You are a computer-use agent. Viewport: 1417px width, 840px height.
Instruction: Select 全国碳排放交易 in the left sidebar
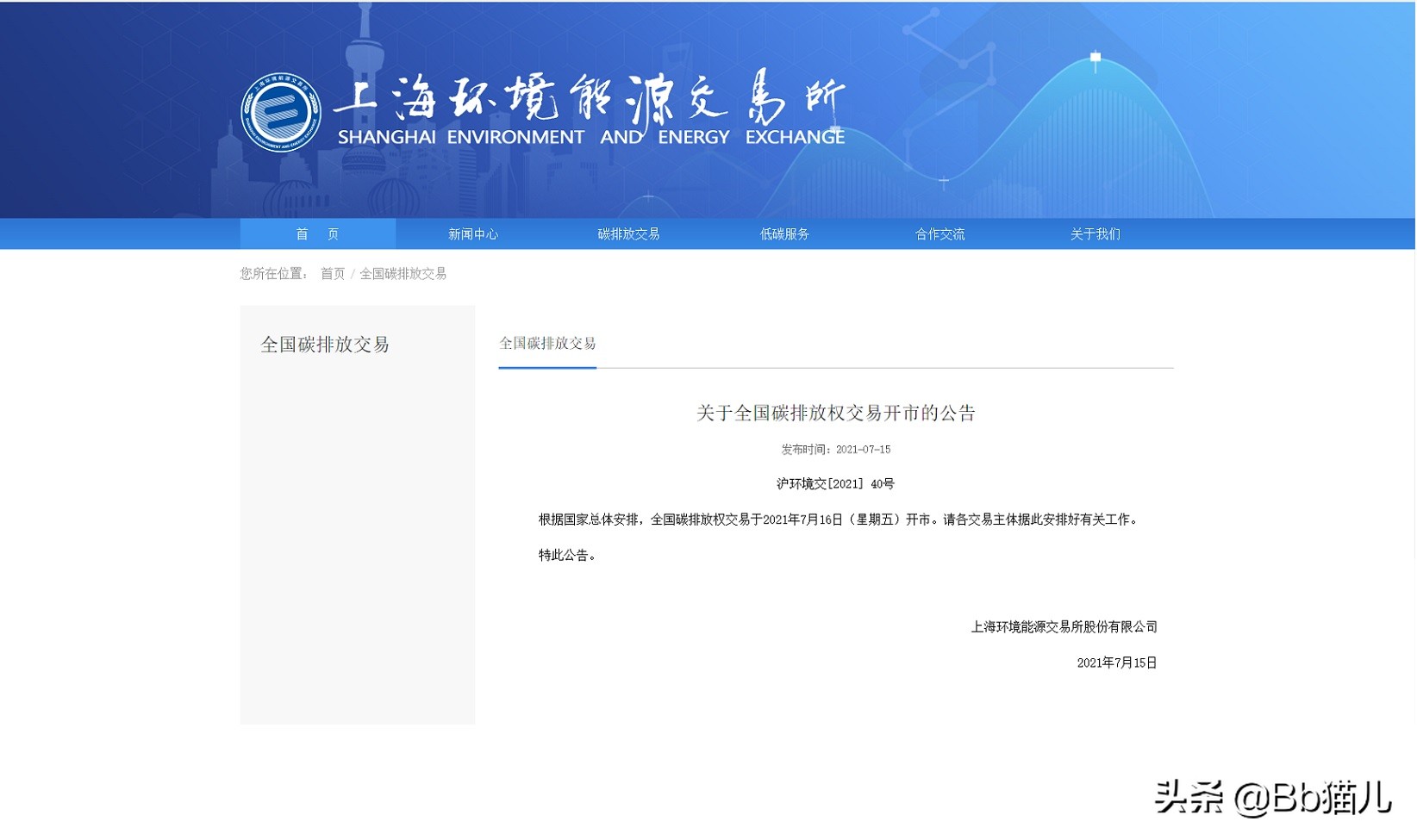pos(326,345)
